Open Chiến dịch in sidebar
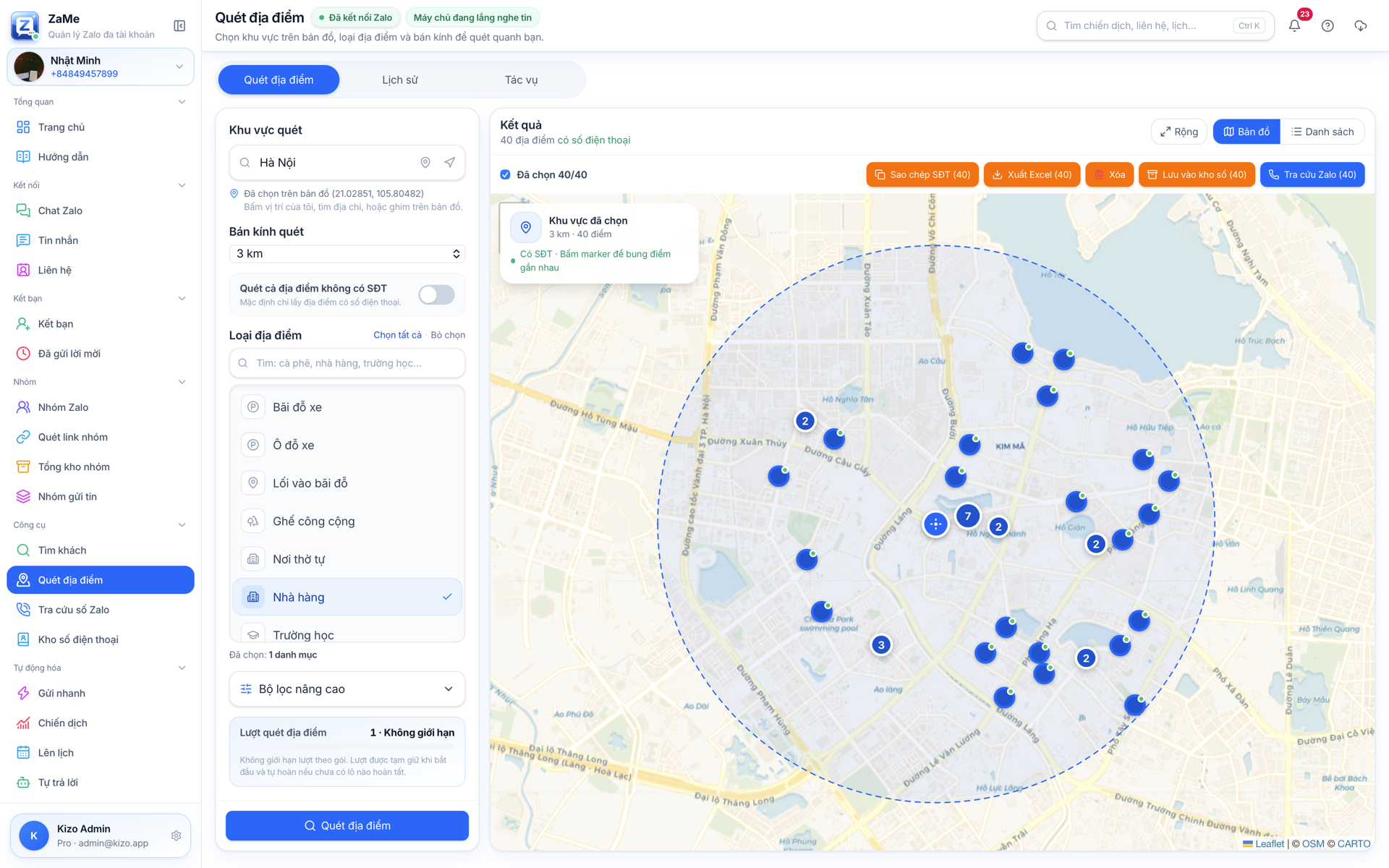Viewport: 1389px width, 868px height. [101, 723]
